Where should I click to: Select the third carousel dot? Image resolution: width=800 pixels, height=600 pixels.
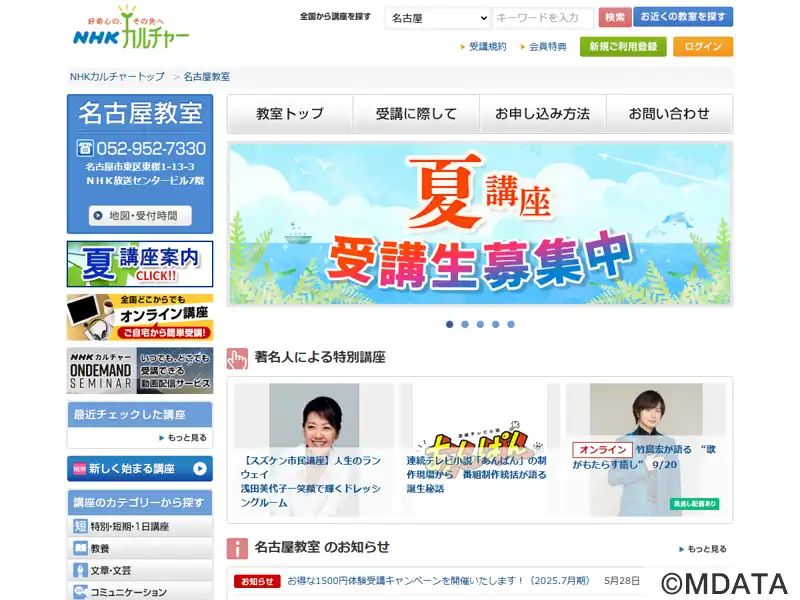click(480, 324)
